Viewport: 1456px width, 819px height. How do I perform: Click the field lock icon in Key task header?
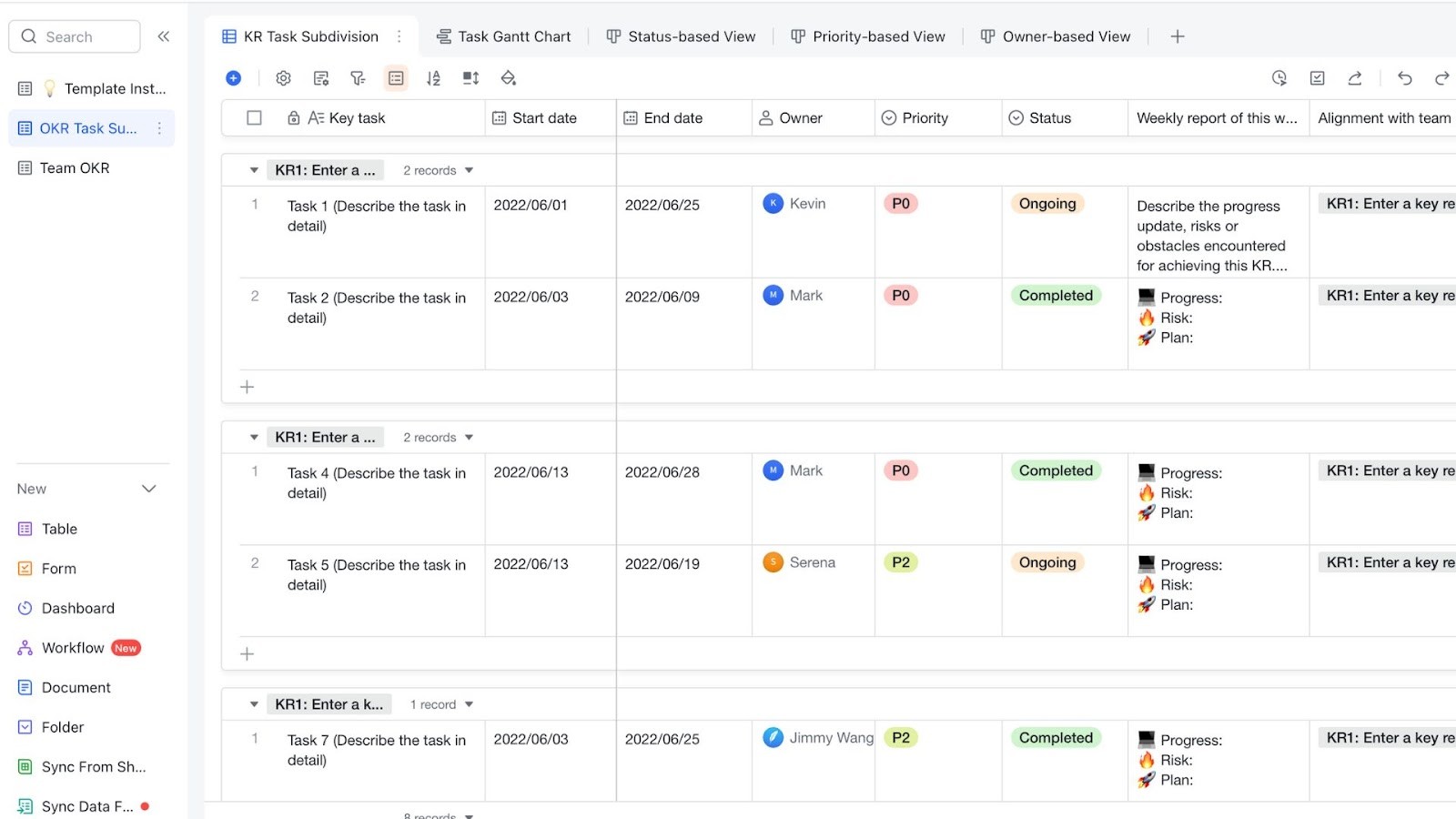(x=293, y=117)
